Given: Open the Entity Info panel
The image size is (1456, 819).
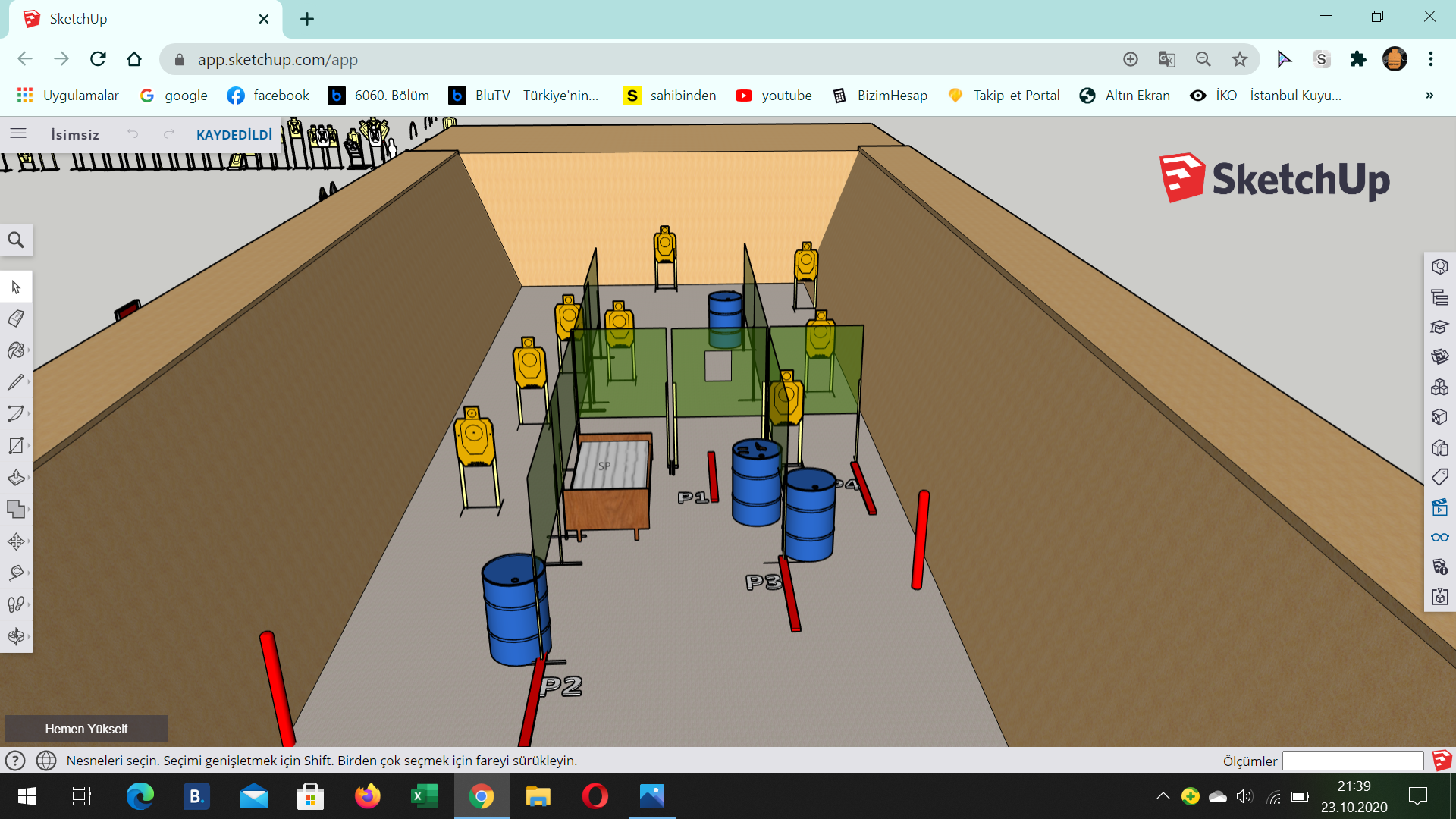Looking at the screenshot, I should pos(1439,267).
